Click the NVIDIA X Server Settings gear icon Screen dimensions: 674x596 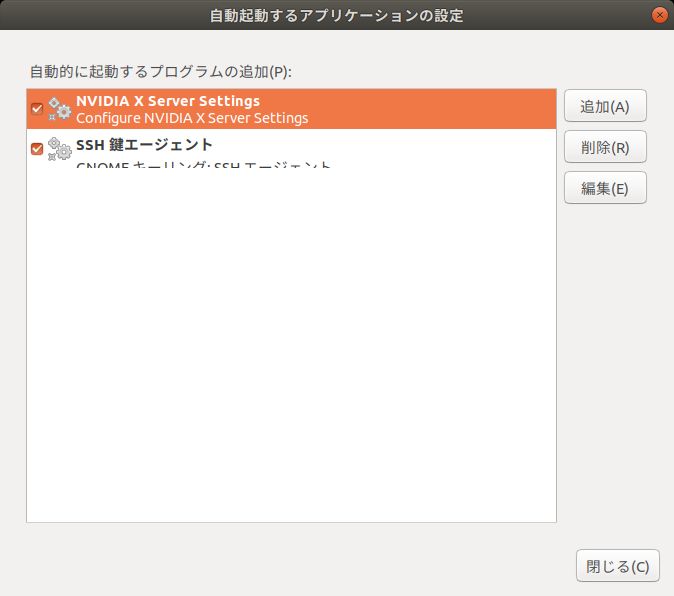[x=59, y=109]
